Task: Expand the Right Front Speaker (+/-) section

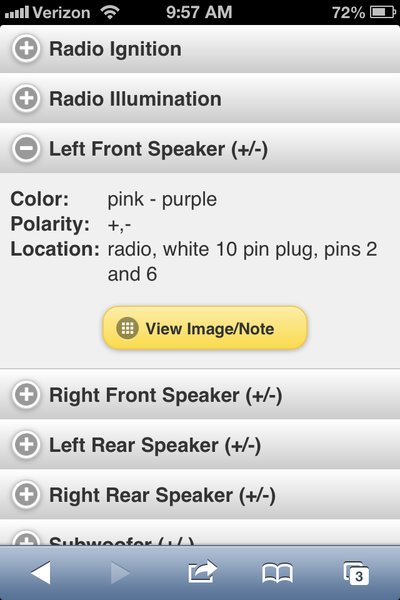Action: point(200,395)
